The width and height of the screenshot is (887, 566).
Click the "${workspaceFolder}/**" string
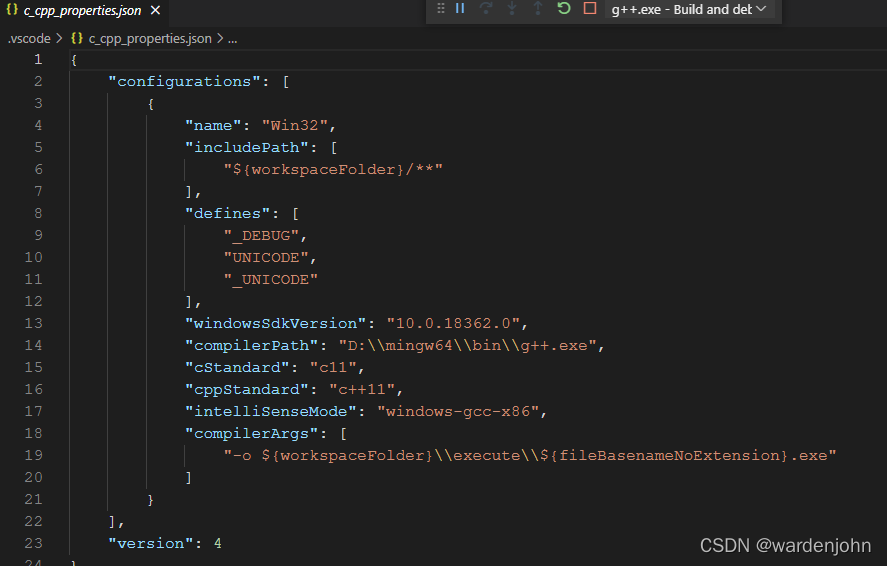pos(333,170)
